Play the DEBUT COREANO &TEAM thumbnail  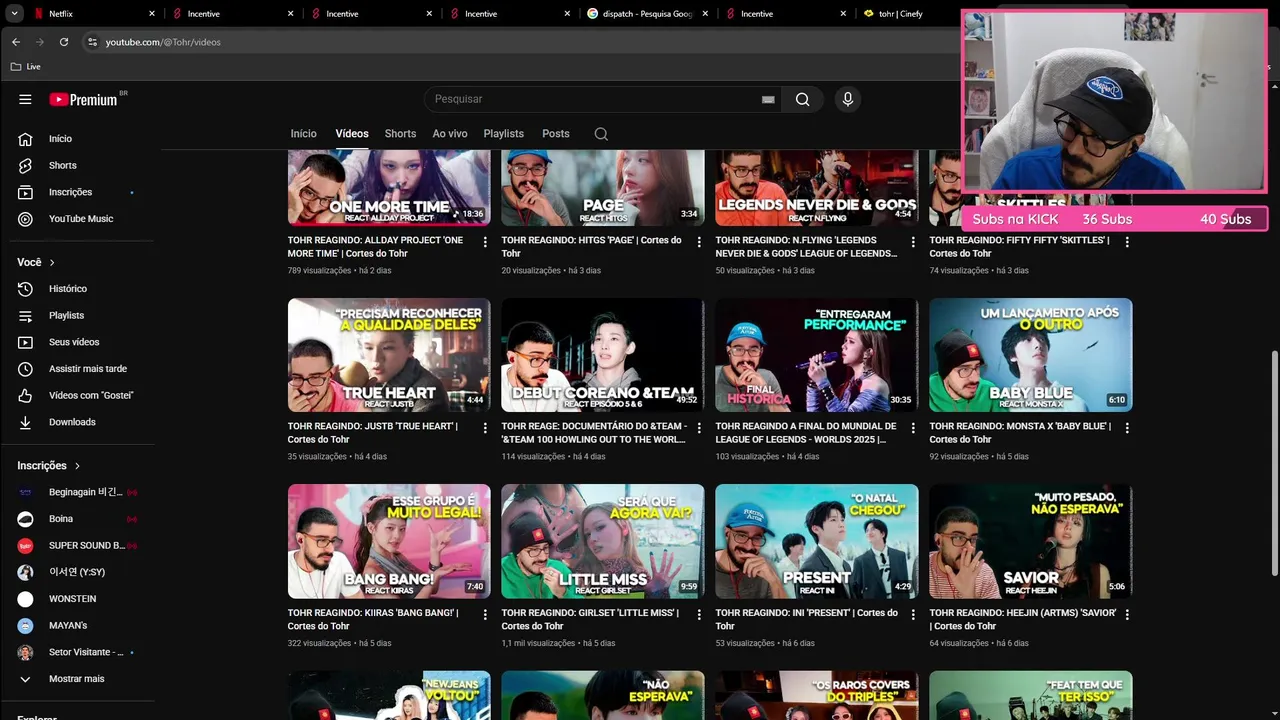(603, 355)
